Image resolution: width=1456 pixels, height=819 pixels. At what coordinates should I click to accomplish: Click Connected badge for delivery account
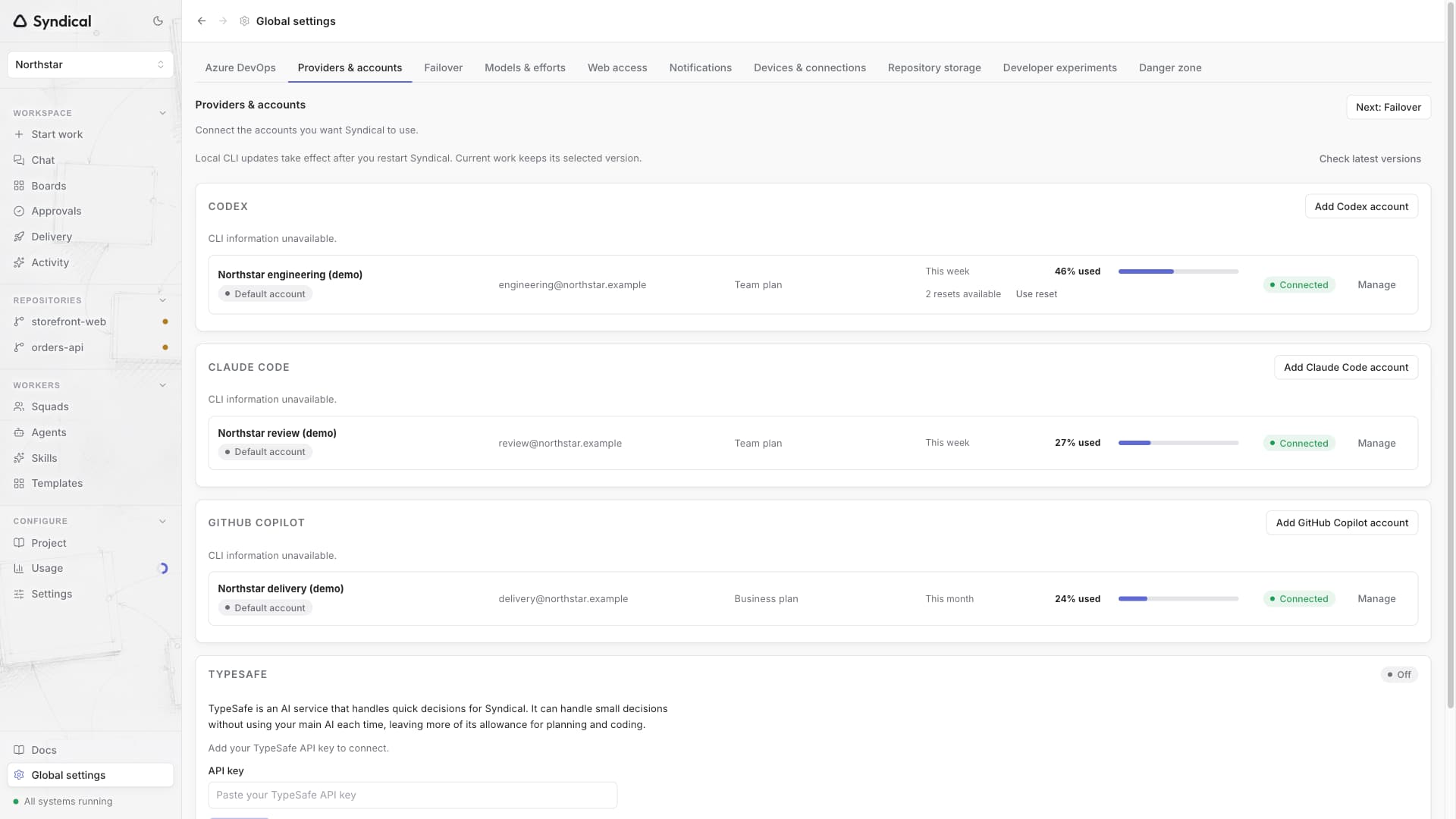[x=1299, y=598]
